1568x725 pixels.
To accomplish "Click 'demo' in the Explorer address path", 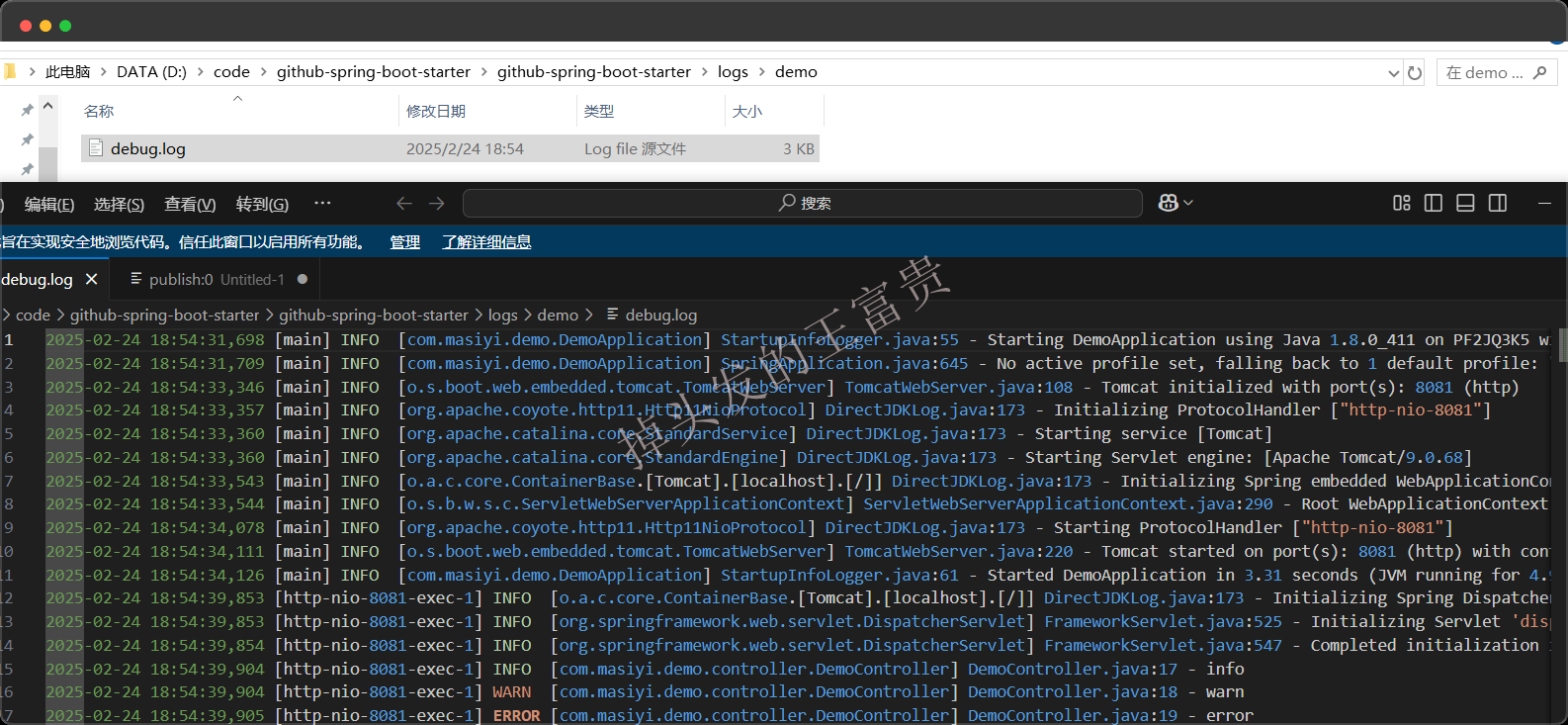I will 796,72.
